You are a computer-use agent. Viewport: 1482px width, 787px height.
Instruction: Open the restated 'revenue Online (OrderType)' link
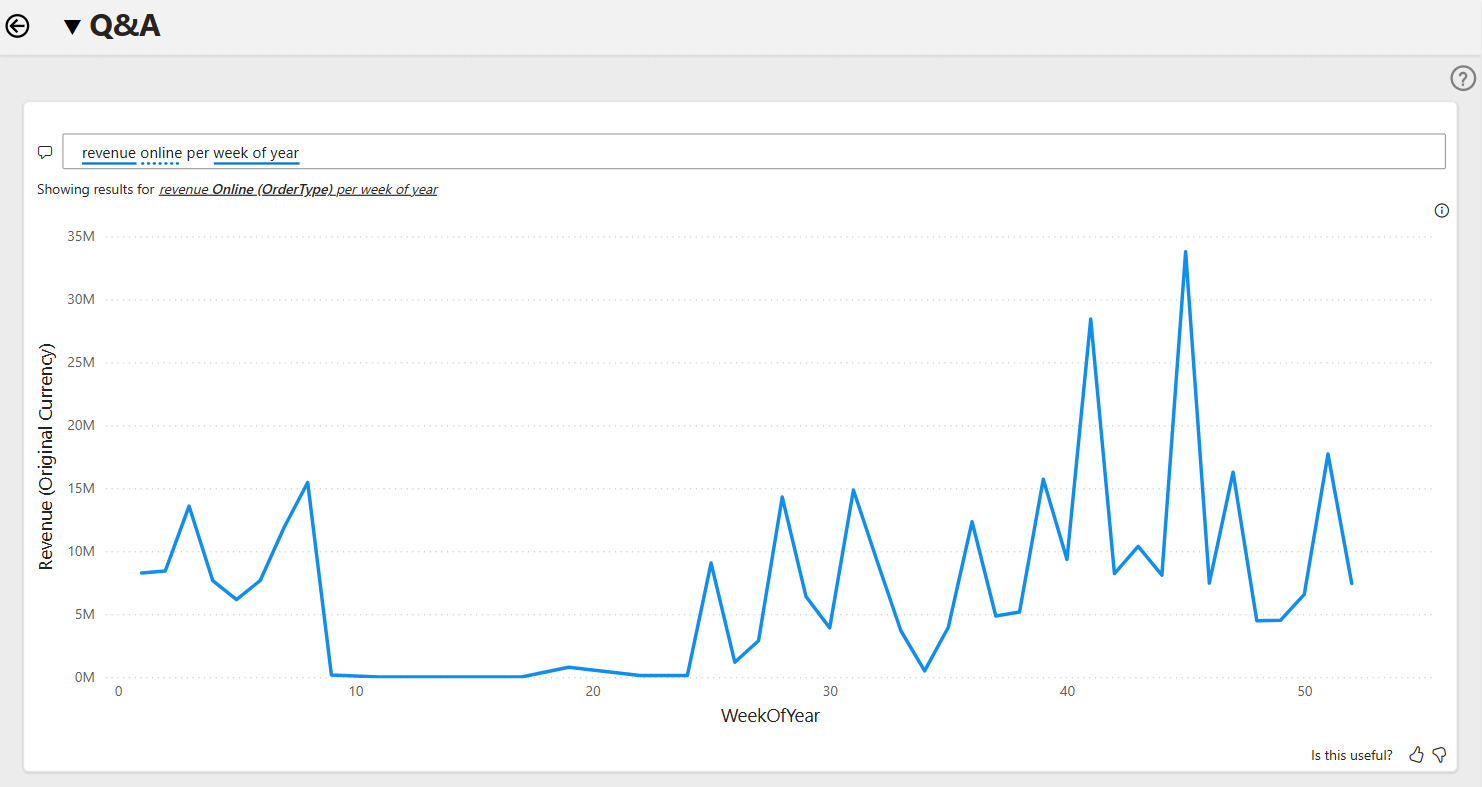pyautogui.click(x=246, y=189)
